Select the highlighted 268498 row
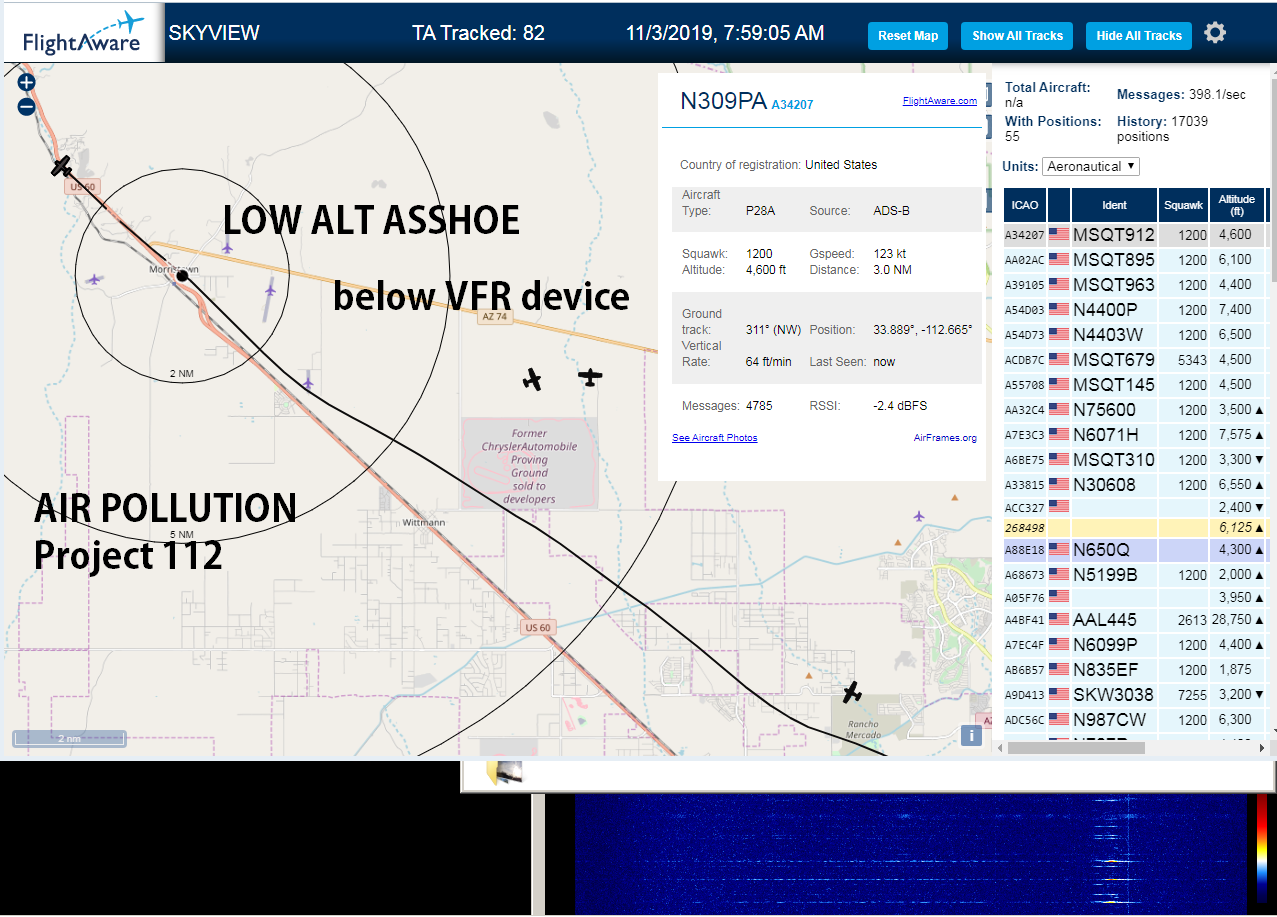 (1136, 528)
